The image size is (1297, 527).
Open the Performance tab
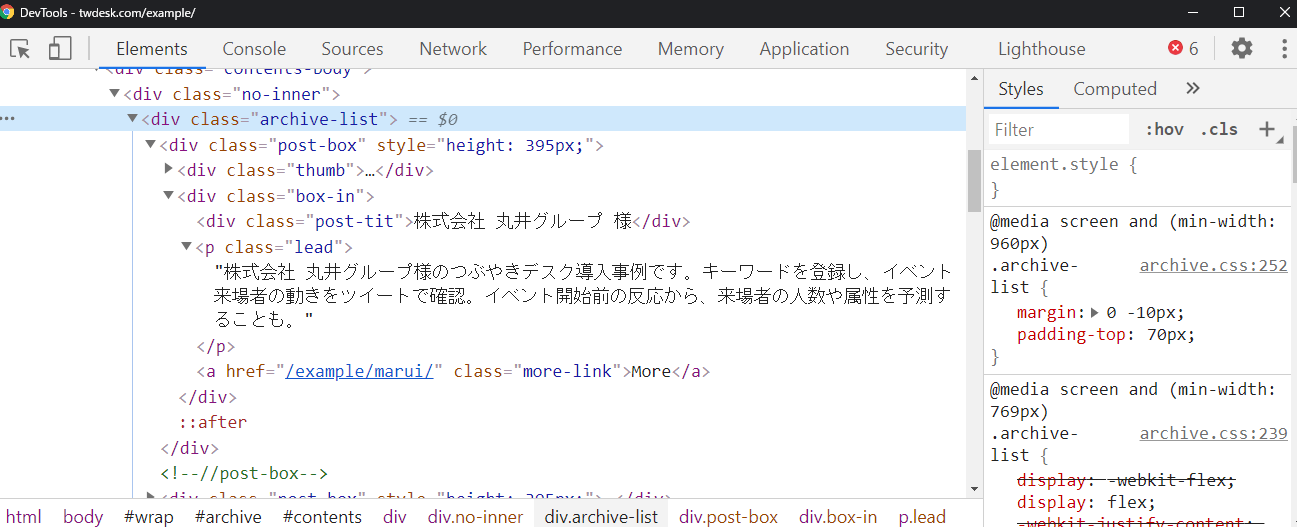[572, 48]
